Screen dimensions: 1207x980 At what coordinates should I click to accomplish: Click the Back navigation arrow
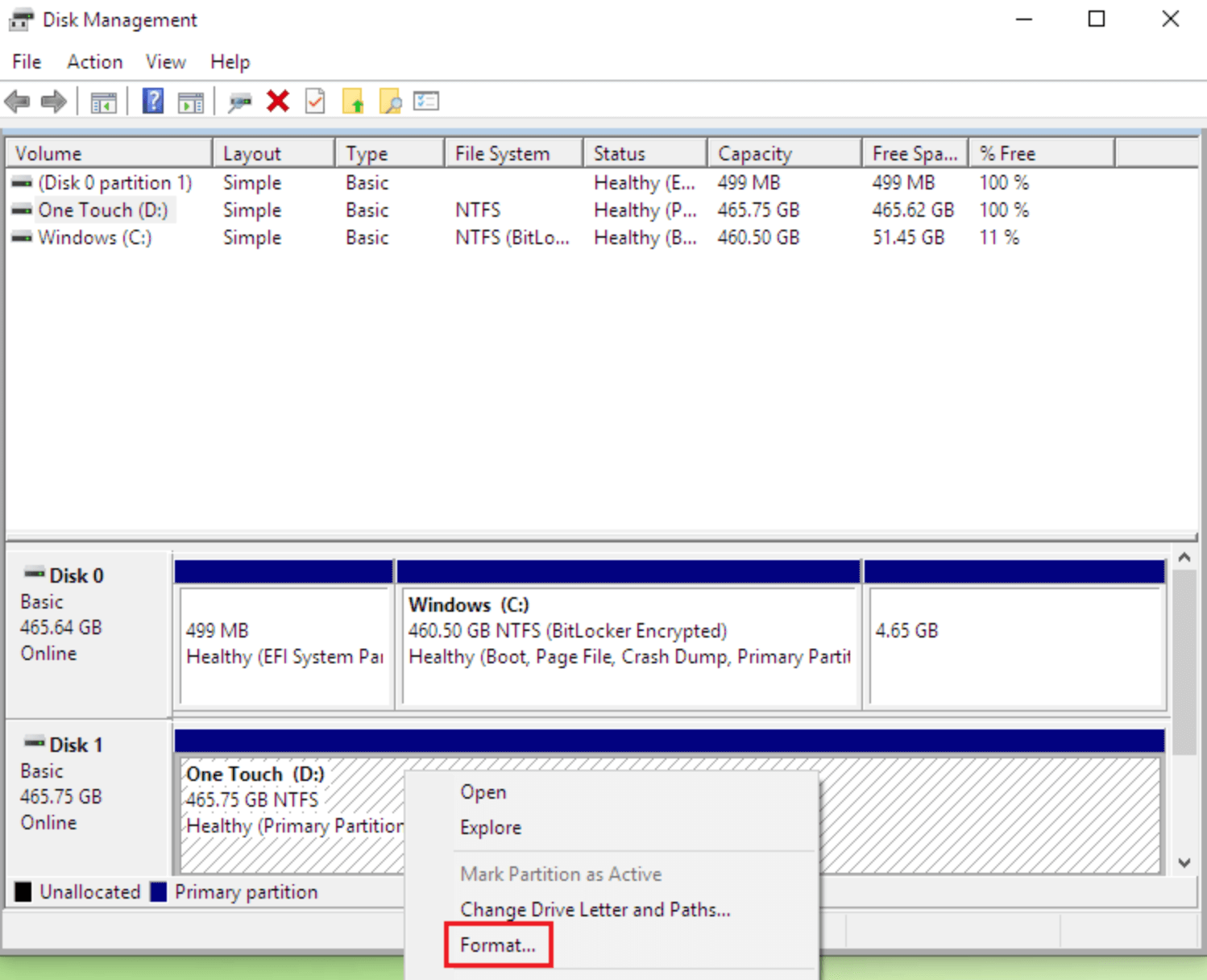(16, 101)
